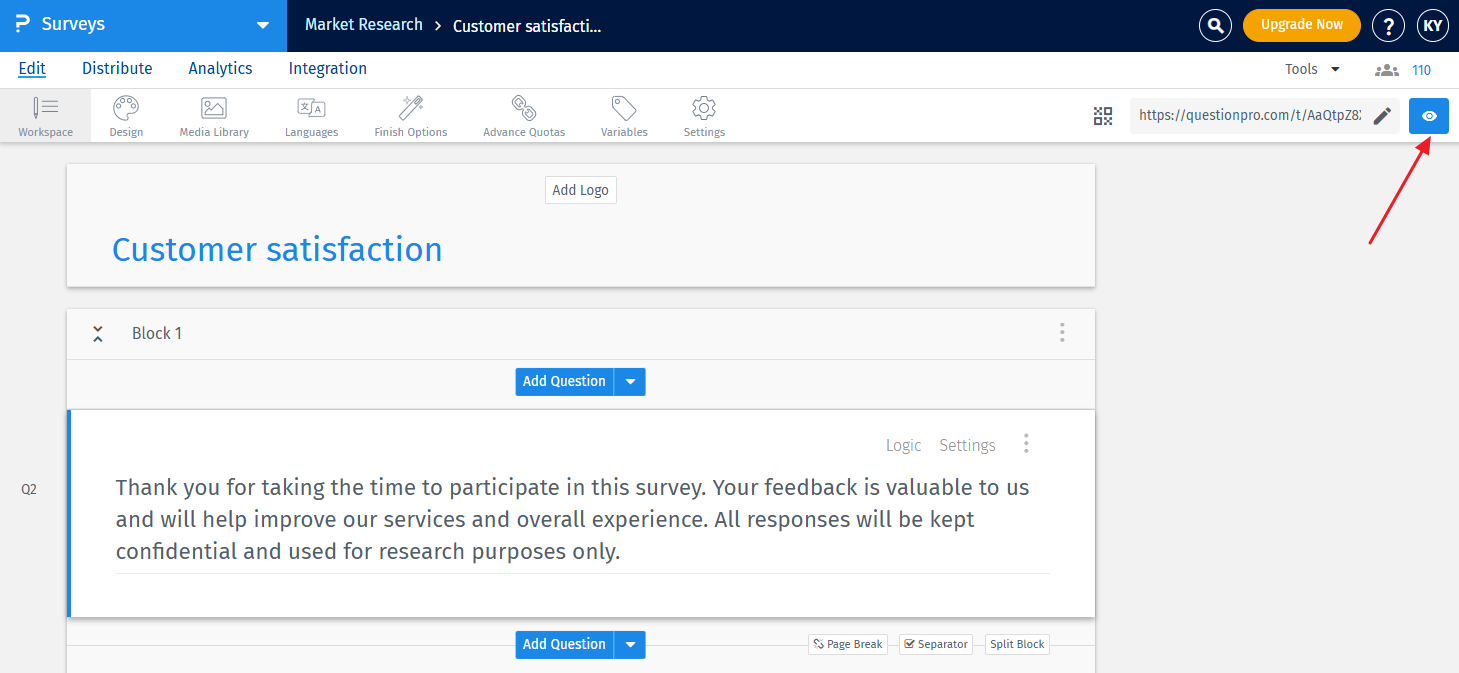Click Split Block button

pos(1017,645)
